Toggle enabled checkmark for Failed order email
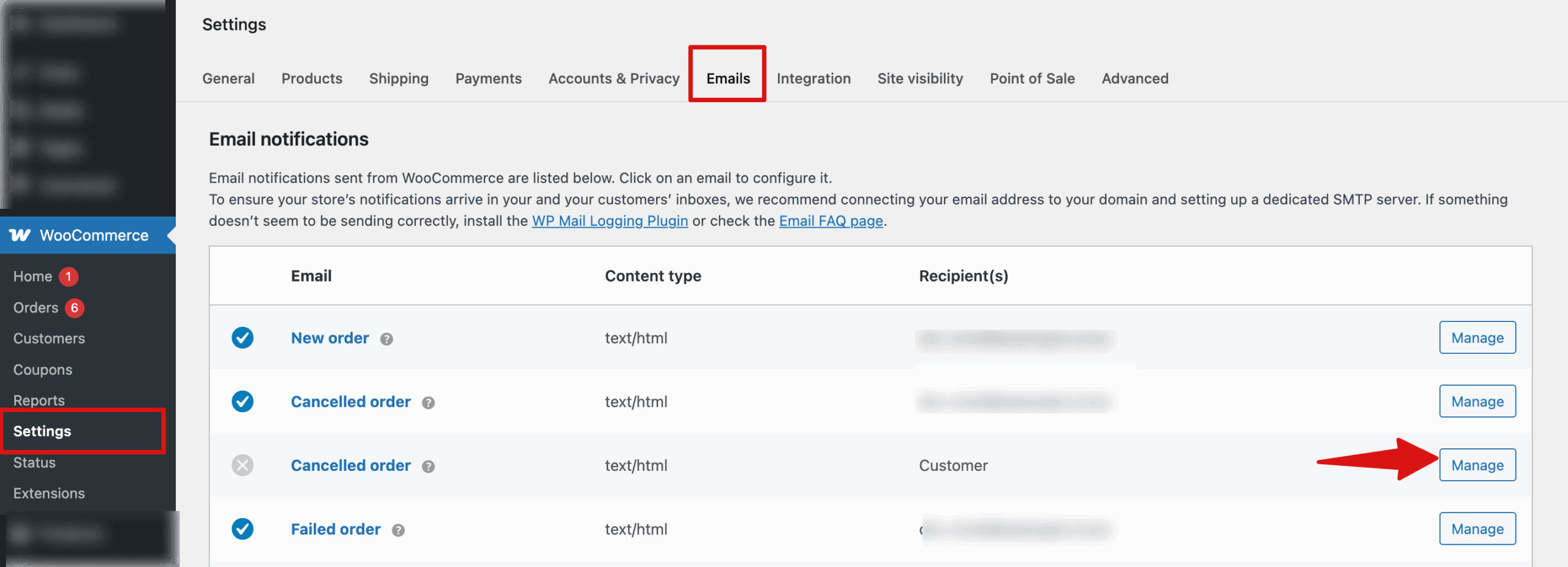Image resolution: width=1568 pixels, height=567 pixels. 243,528
